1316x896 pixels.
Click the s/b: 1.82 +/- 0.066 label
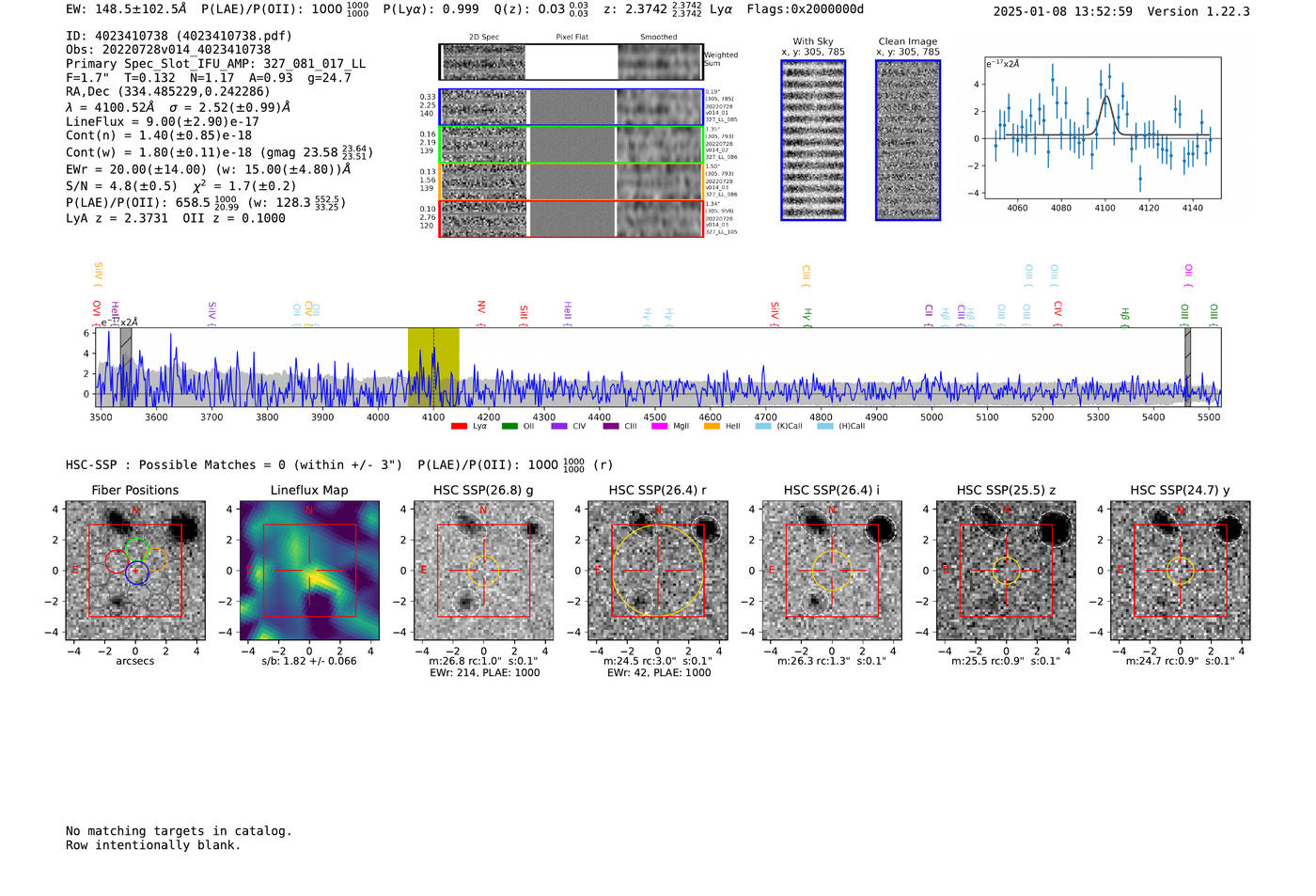(x=309, y=661)
